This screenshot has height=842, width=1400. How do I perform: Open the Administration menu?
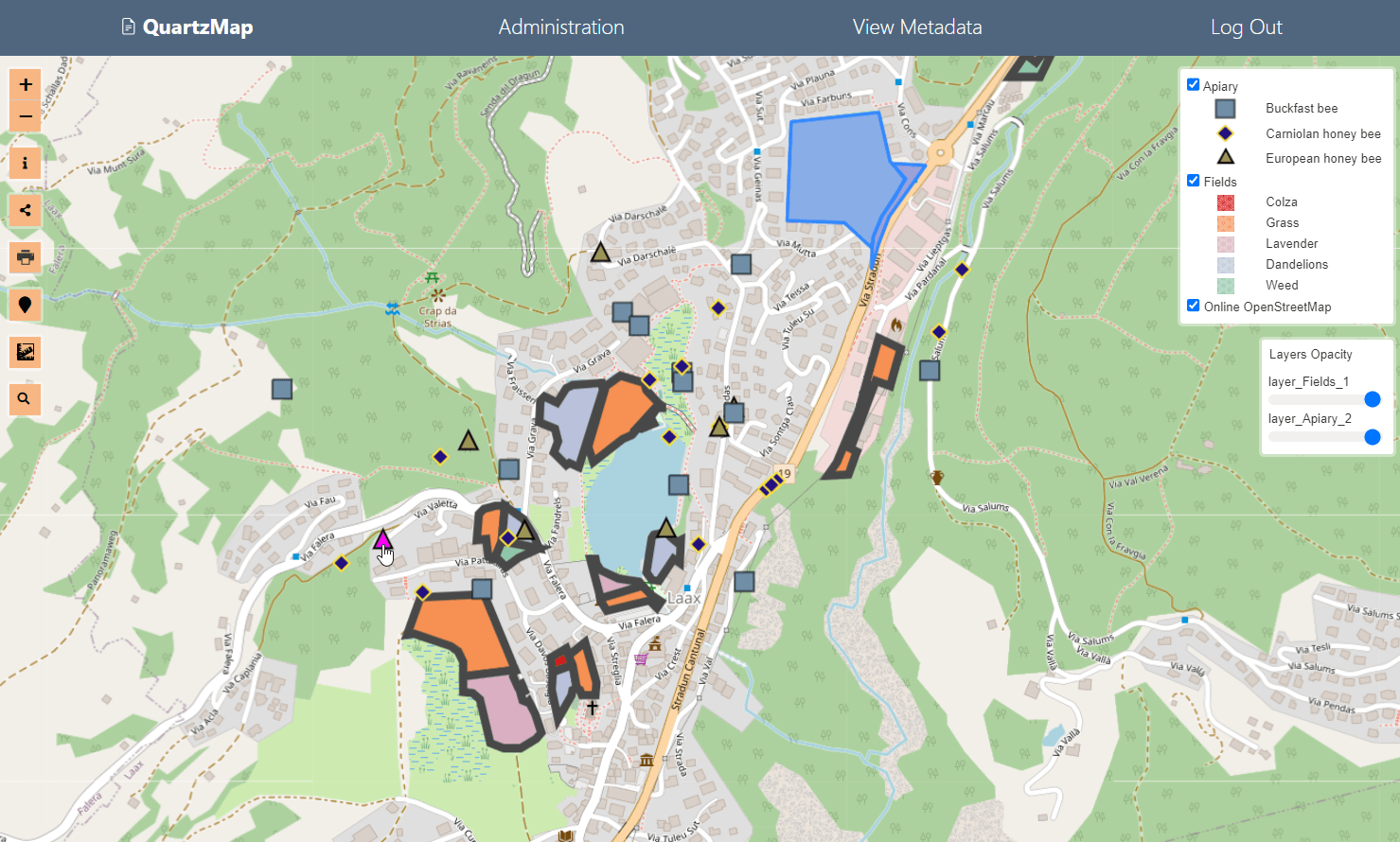pyautogui.click(x=561, y=27)
